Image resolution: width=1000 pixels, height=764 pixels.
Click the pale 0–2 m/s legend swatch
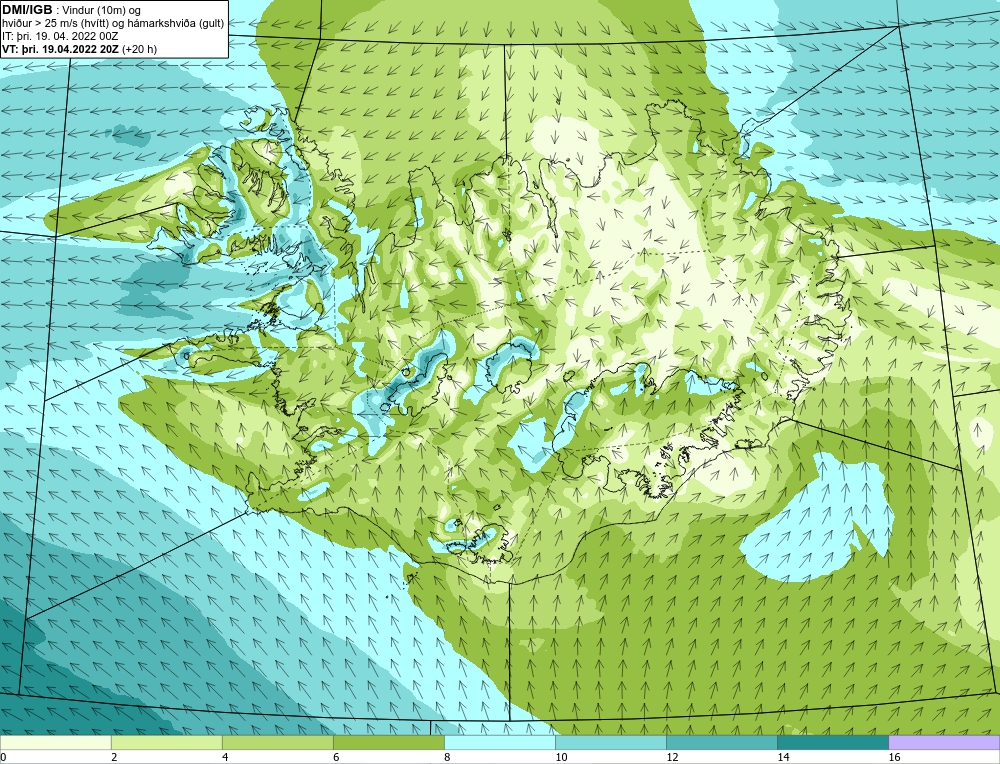click(55, 742)
